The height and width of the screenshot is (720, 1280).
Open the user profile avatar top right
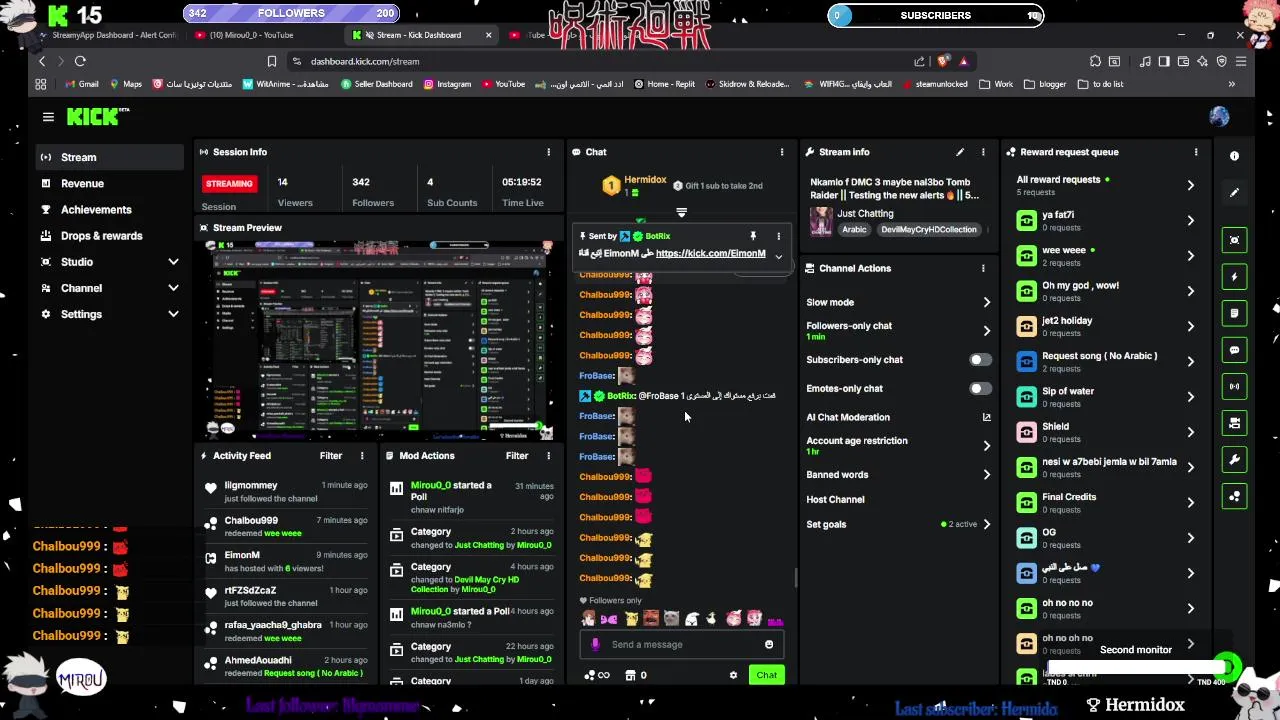coord(1219,117)
